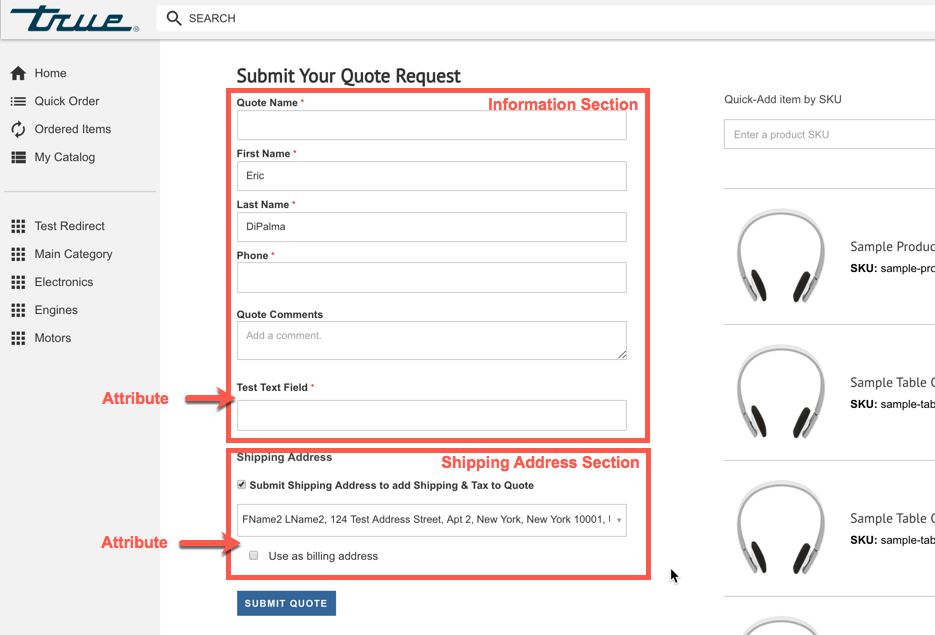Click the Quote Name input field
This screenshot has height=635, width=935.
[432, 125]
